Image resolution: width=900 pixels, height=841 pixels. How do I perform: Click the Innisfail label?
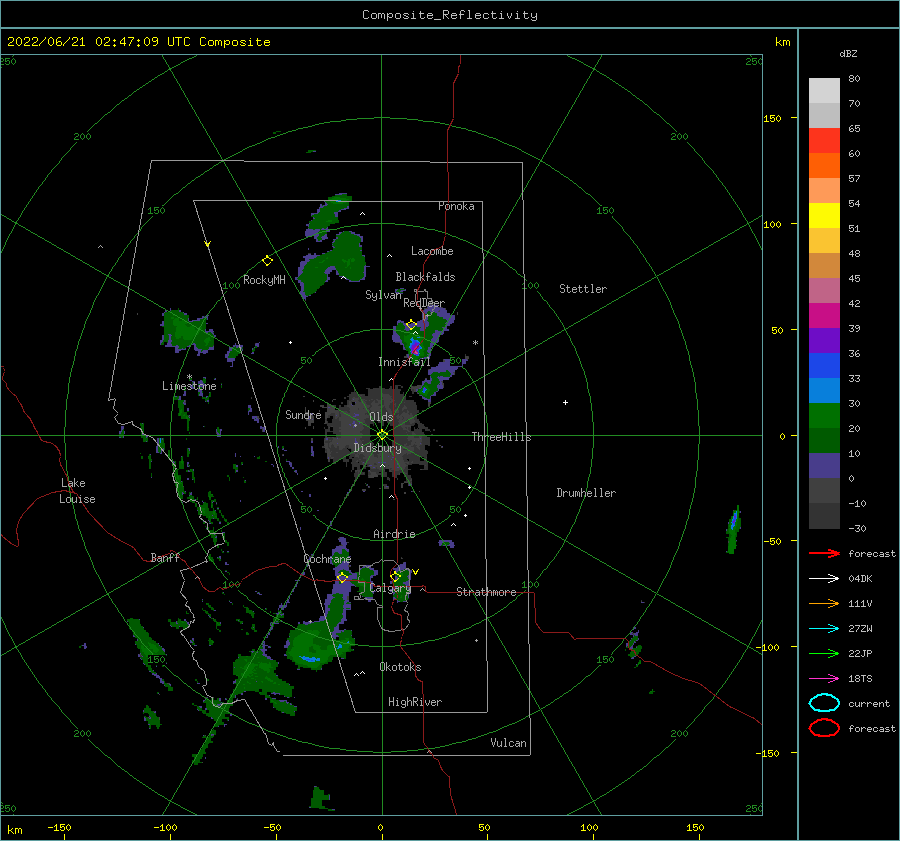click(x=404, y=362)
